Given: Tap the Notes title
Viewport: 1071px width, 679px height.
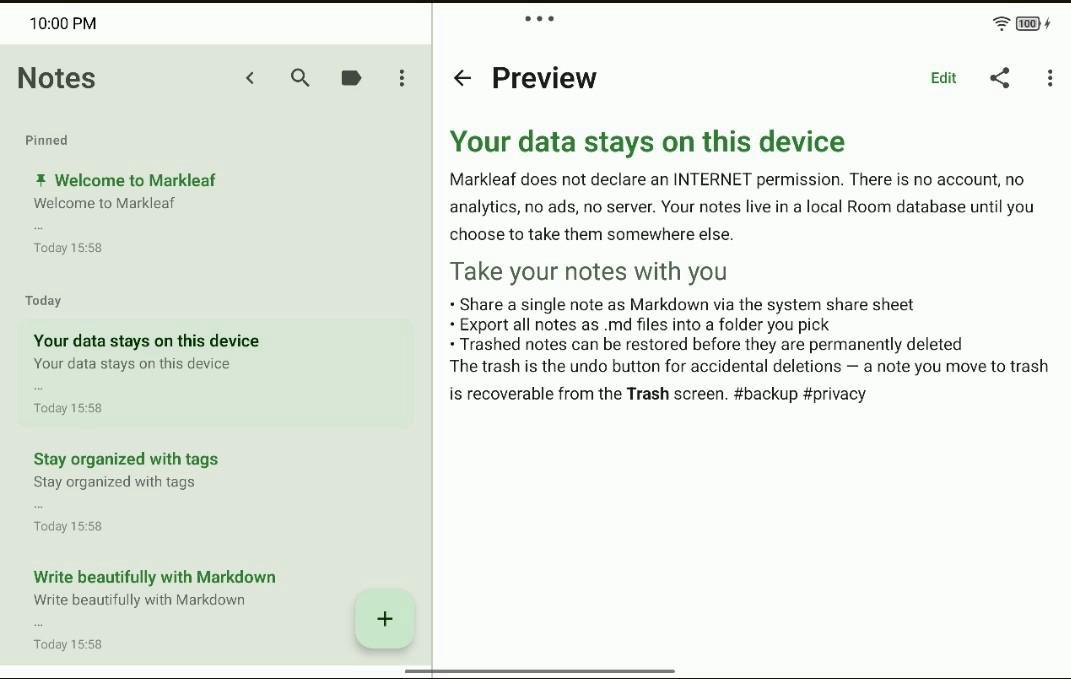Looking at the screenshot, I should click(x=56, y=78).
